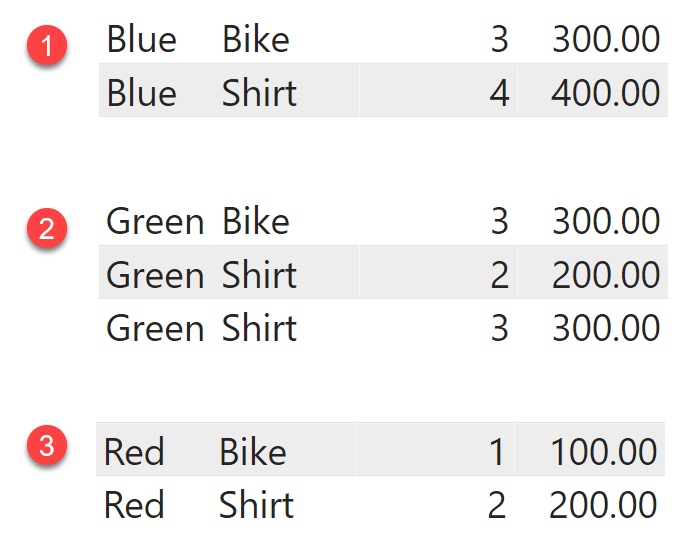700x537 pixels.
Task: Click quantity 1 in the Red Bike row
Action: point(497,452)
